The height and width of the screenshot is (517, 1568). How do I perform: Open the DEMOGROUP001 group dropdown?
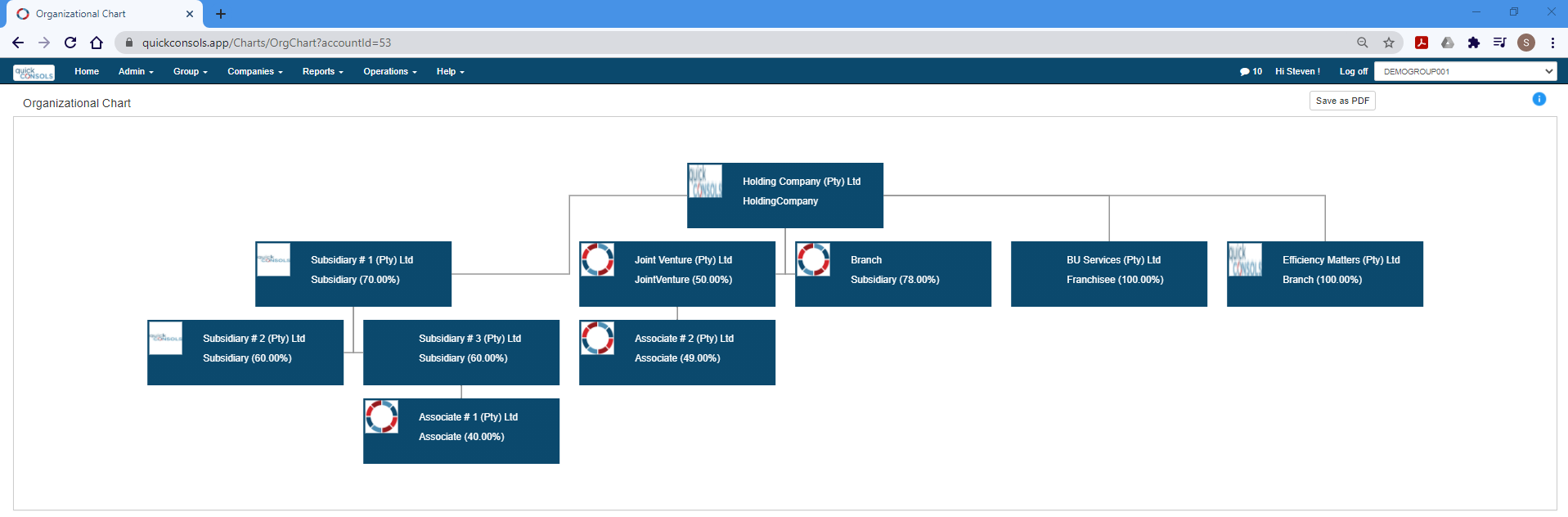click(x=1466, y=71)
